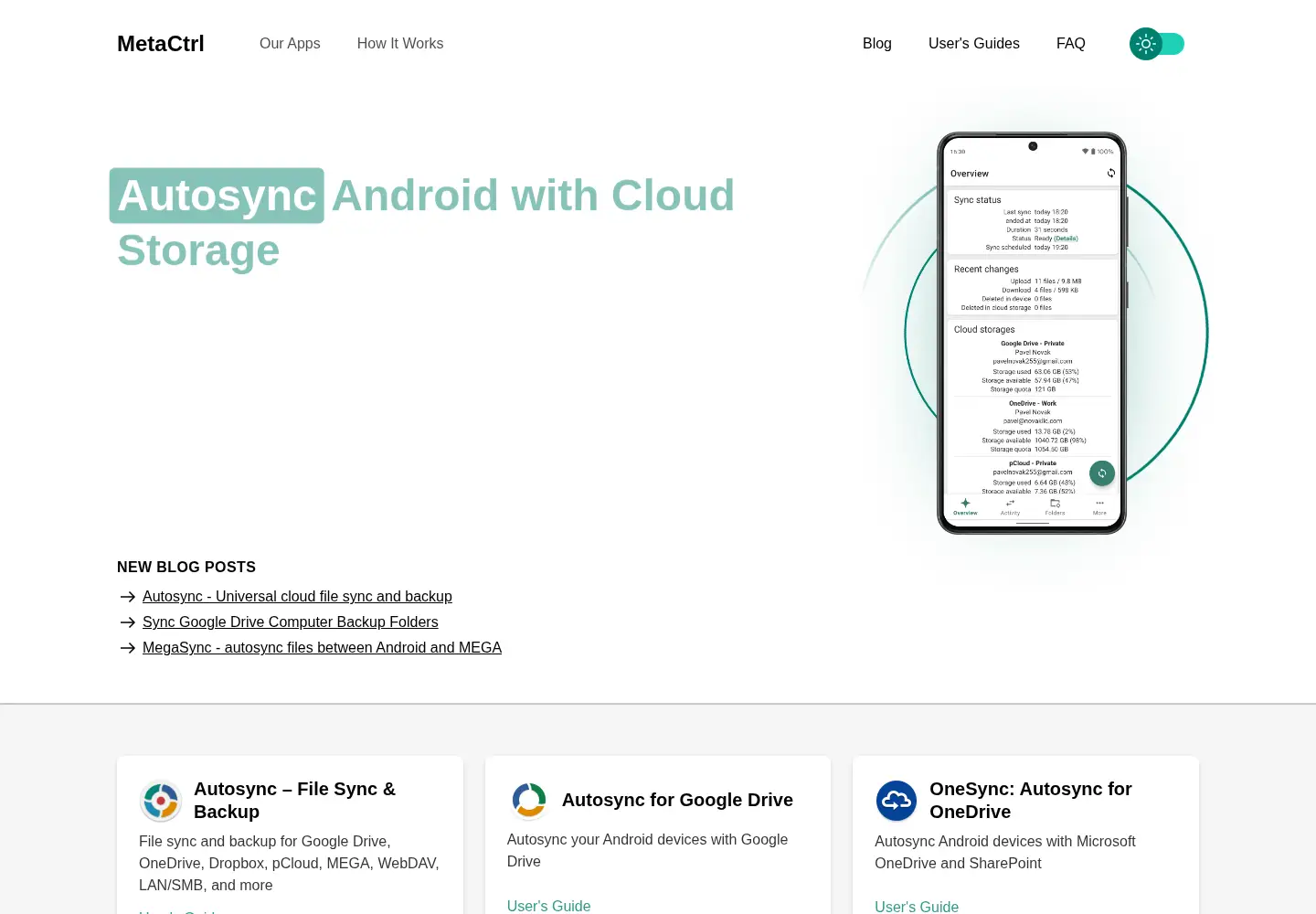Open 'Autosync - Universal cloud file sync and backup' post

click(297, 597)
